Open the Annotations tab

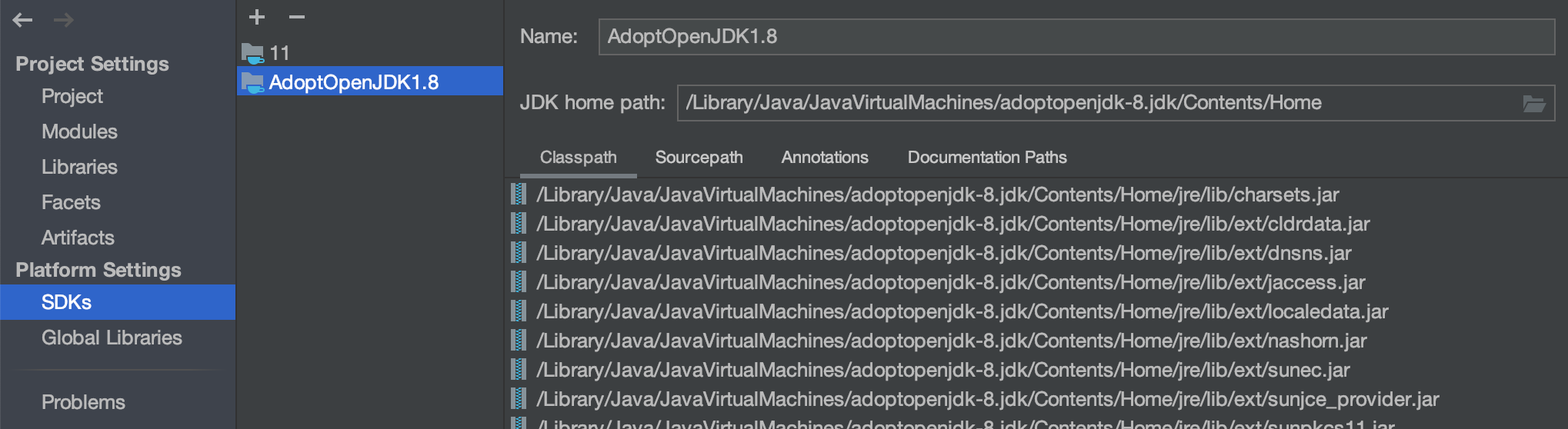825,158
